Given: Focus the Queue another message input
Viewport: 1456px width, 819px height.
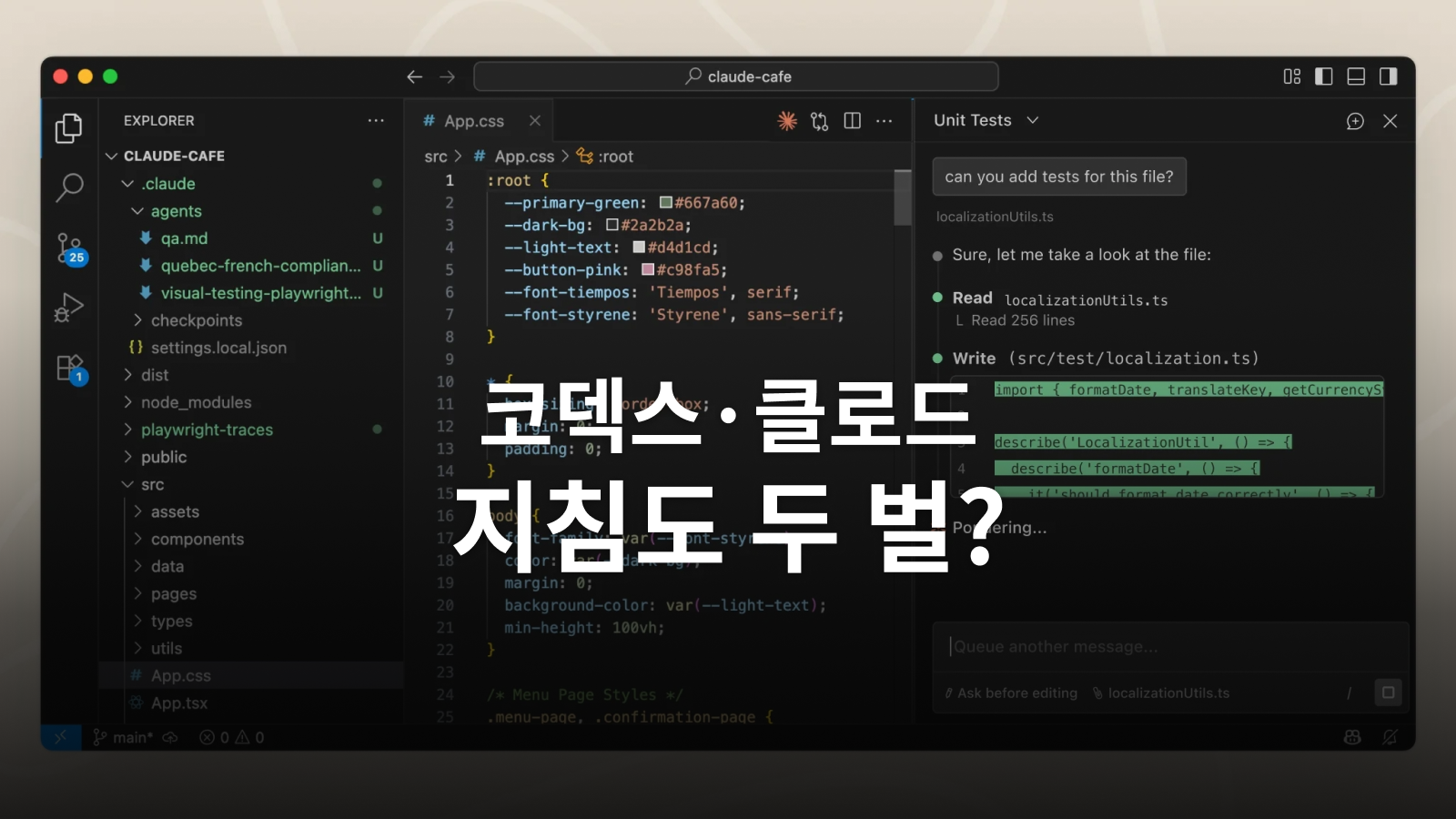Looking at the screenshot, I should tap(1169, 647).
